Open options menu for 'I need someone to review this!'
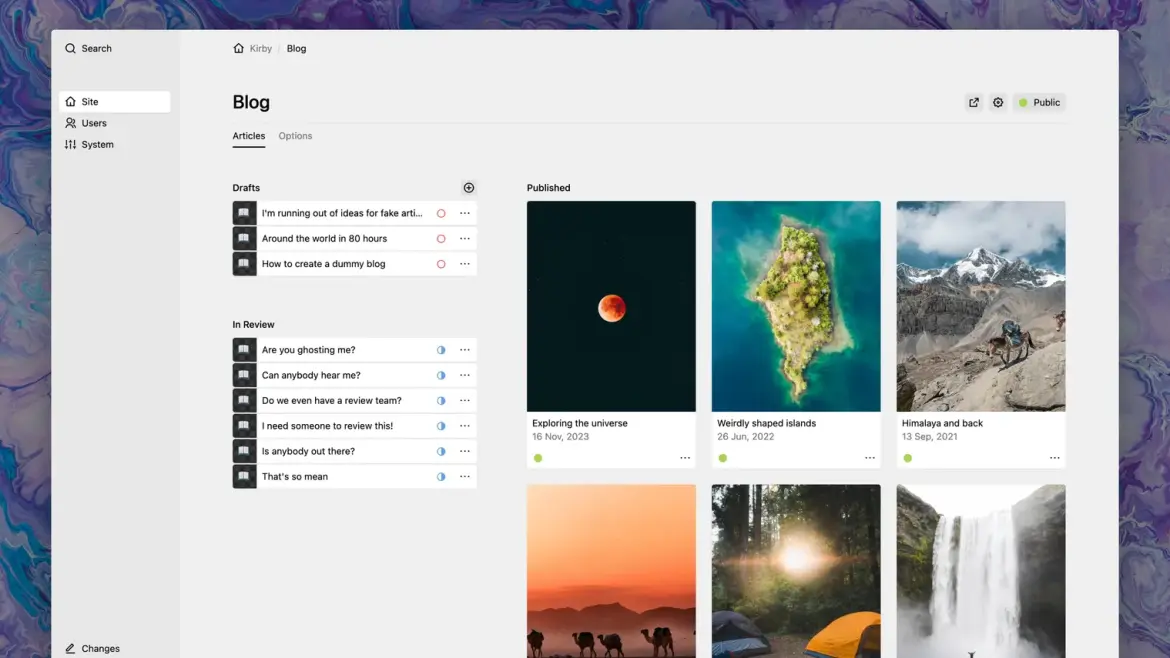1170x658 pixels. 465,426
